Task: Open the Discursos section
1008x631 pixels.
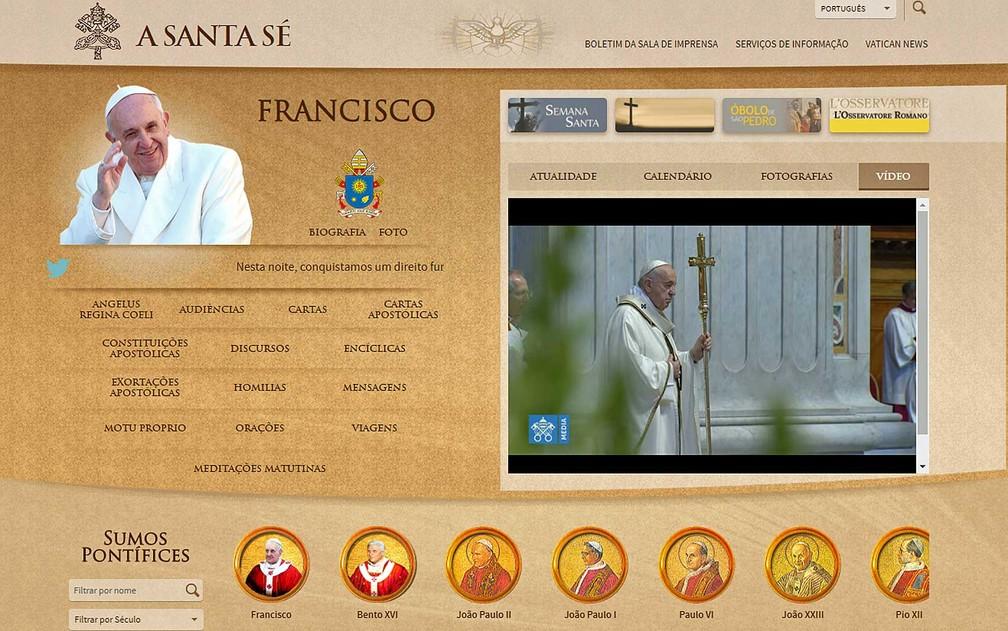Action: pyautogui.click(x=260, y=348)
